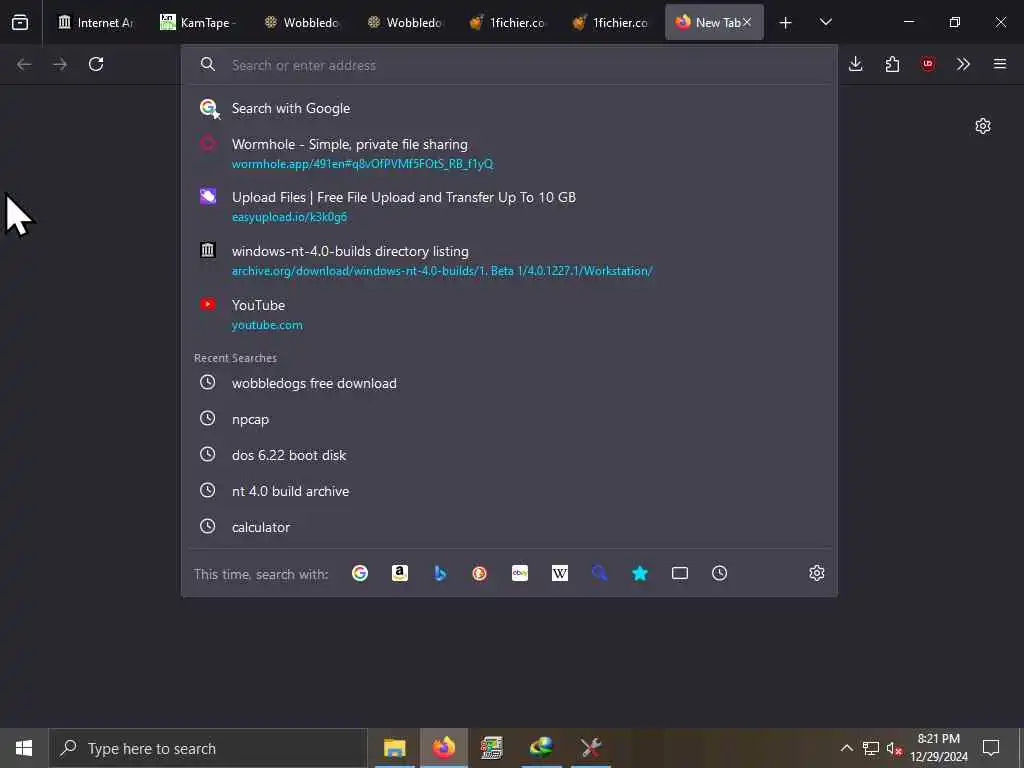Search this time with Google icon

(x=360, y=573)
